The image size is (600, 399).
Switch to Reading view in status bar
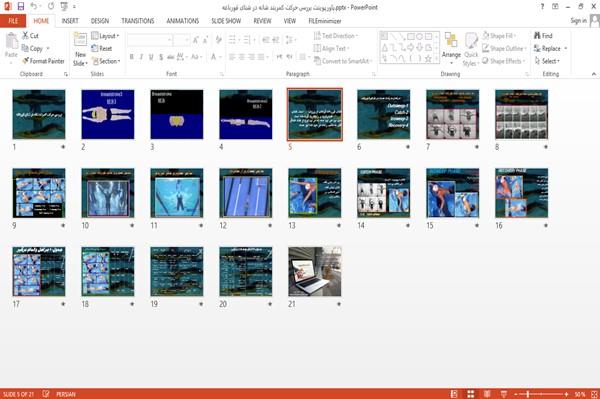click(x=487, y=394)
